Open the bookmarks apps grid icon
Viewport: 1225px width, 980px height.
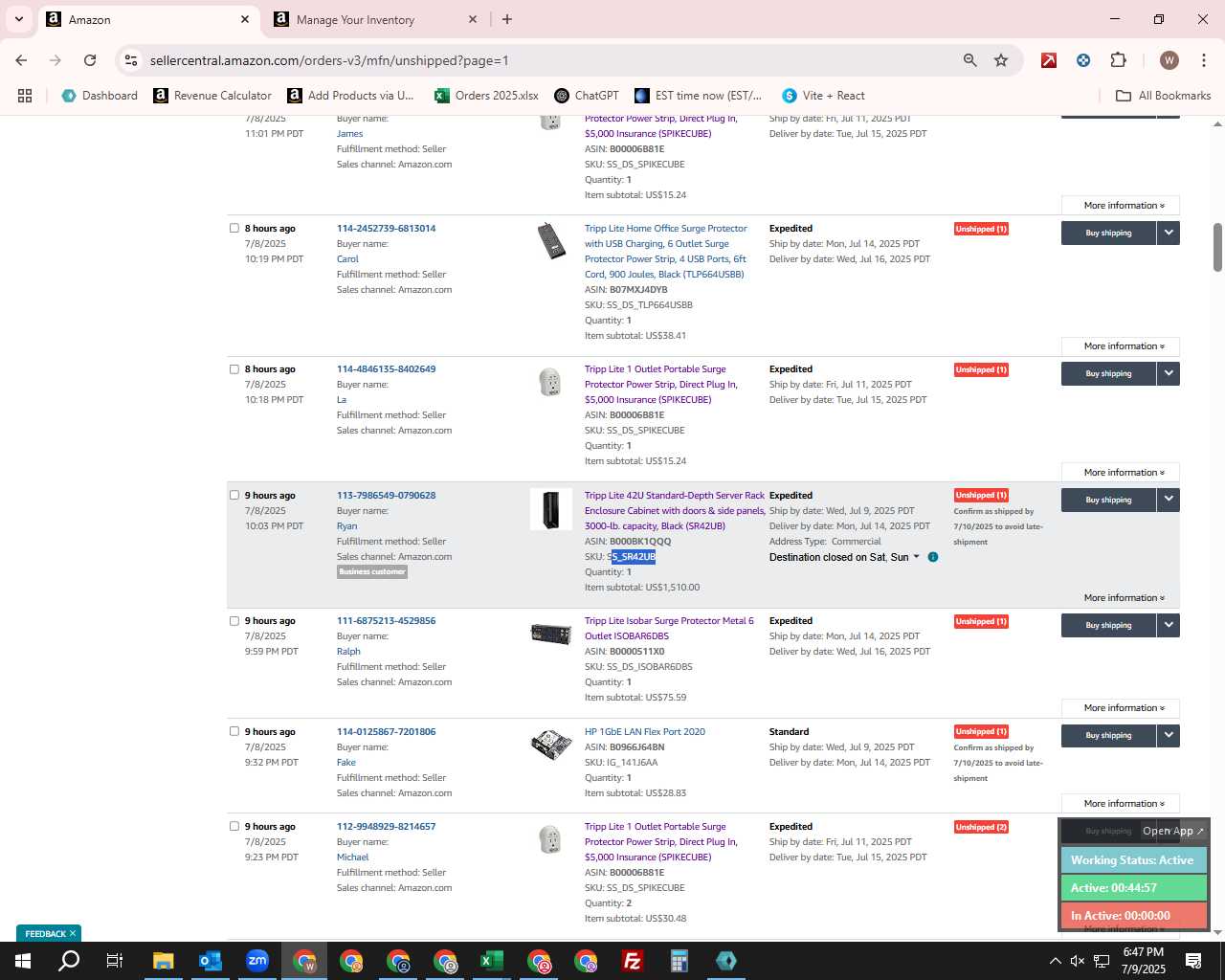tap(25, 96)
